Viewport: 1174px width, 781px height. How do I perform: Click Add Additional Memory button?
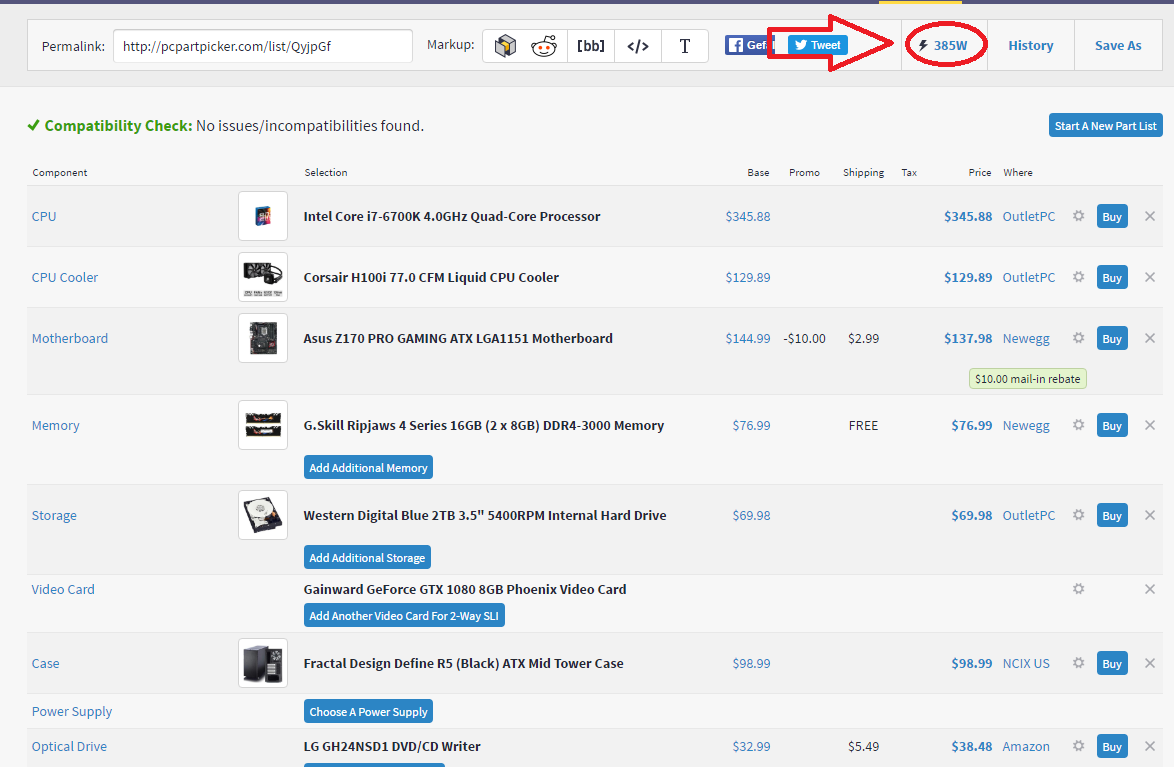(x=368, y=467)
